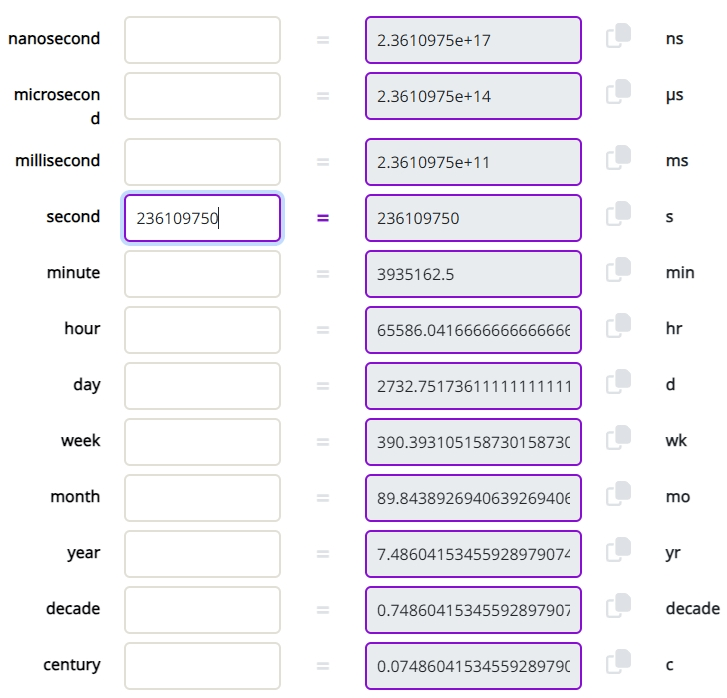Copy the year result value
The width and height of the screenshot is (727, 698).
pos(619,549)
